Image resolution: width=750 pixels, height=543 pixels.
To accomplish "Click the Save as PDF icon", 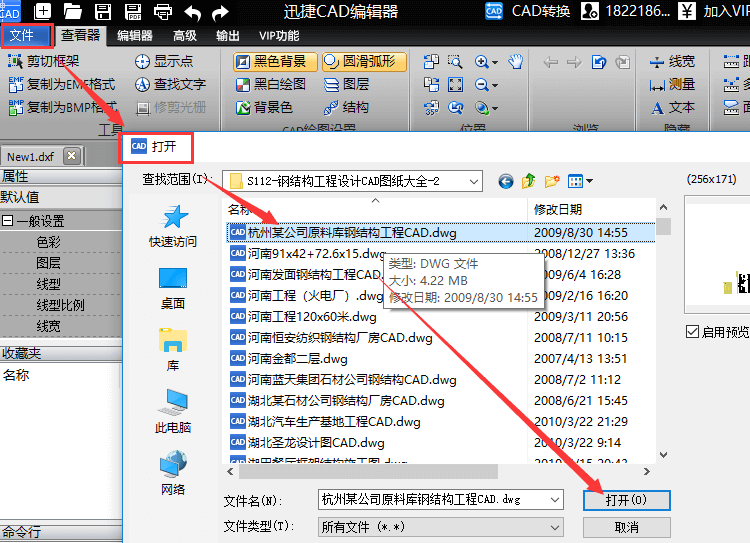I will (x=132, y=11).
